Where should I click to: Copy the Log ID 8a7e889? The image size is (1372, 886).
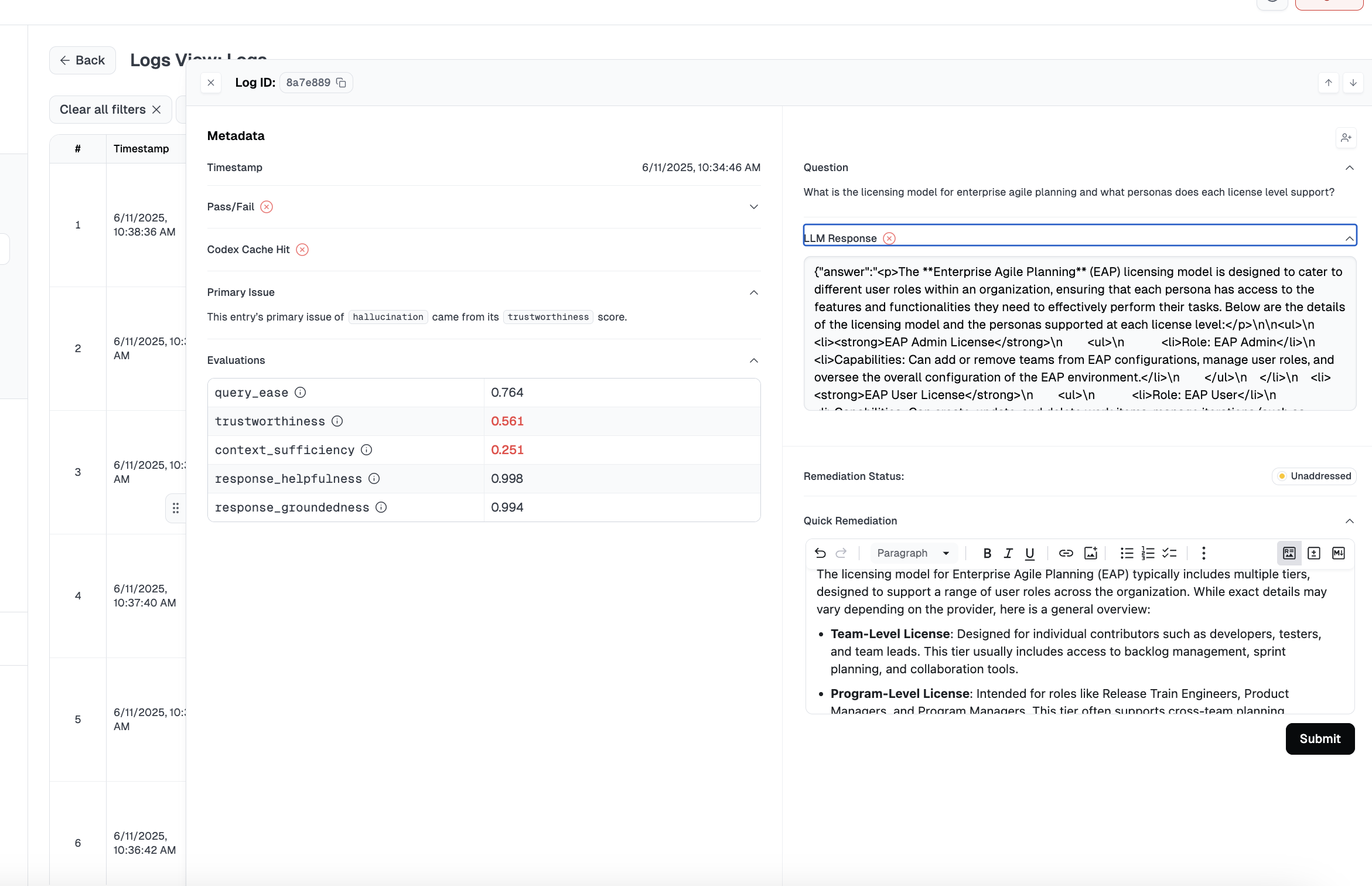coord(341,83)
